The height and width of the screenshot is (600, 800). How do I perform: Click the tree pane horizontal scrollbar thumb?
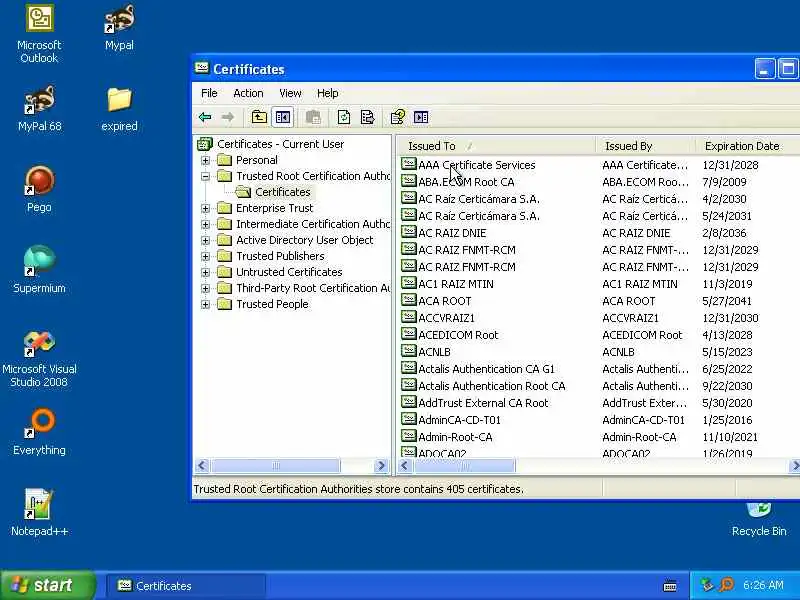point(276,465)
